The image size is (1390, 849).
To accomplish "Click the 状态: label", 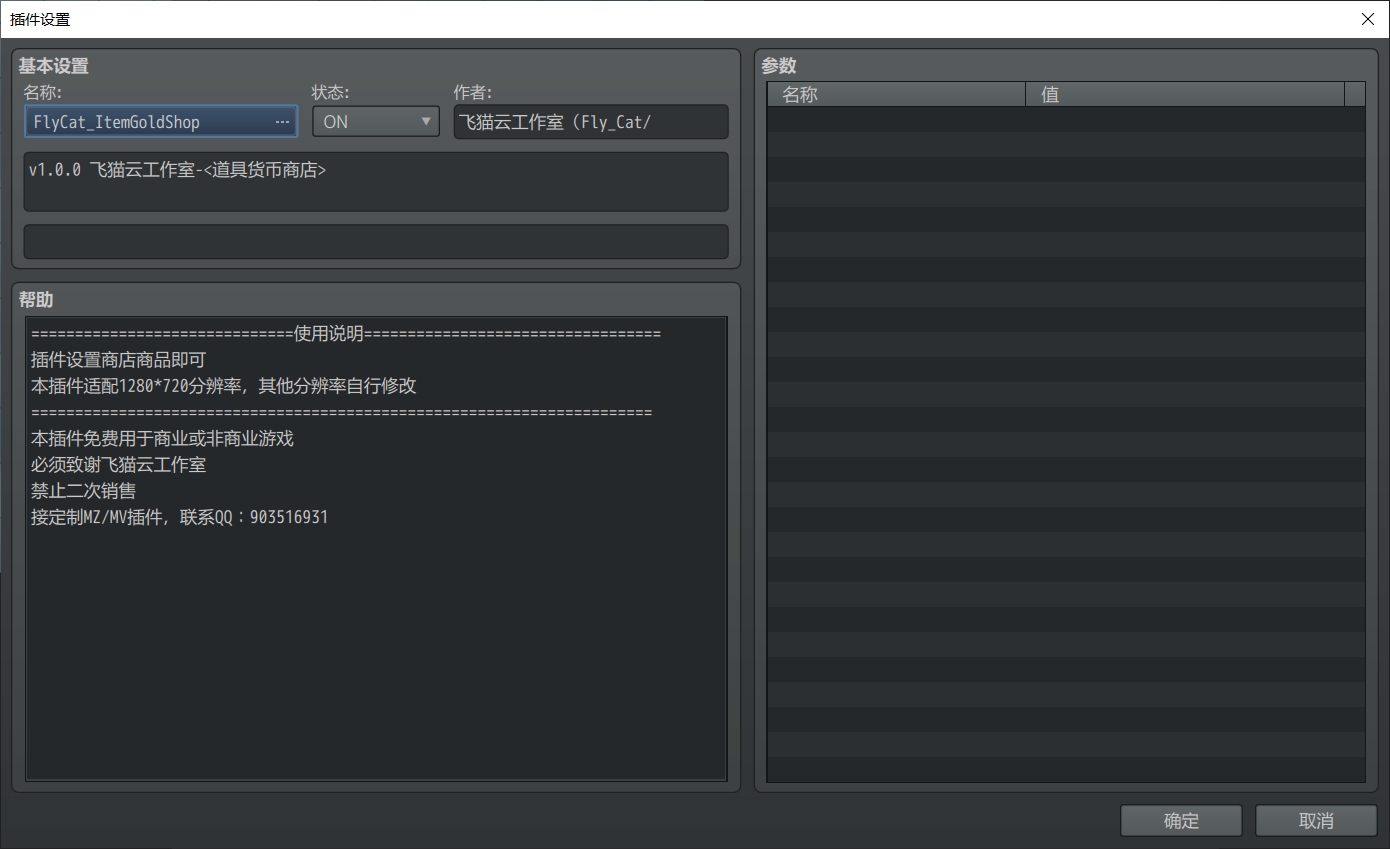I will coord(330,92).
